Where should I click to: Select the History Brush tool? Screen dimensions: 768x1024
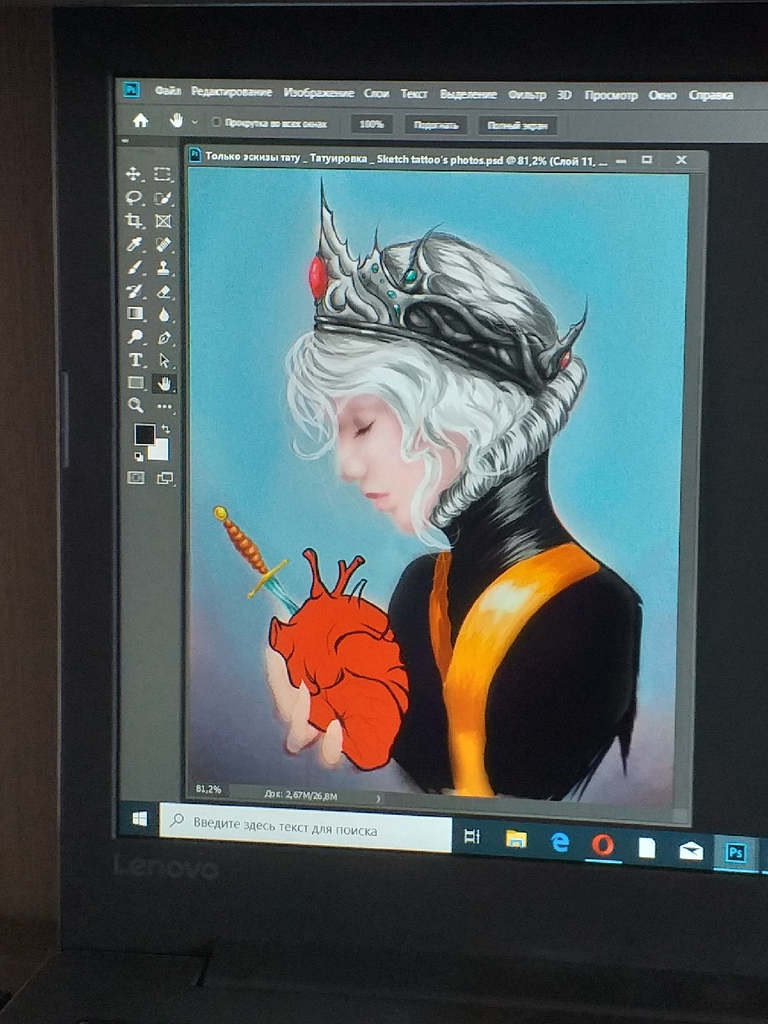[x=135, y=291]
